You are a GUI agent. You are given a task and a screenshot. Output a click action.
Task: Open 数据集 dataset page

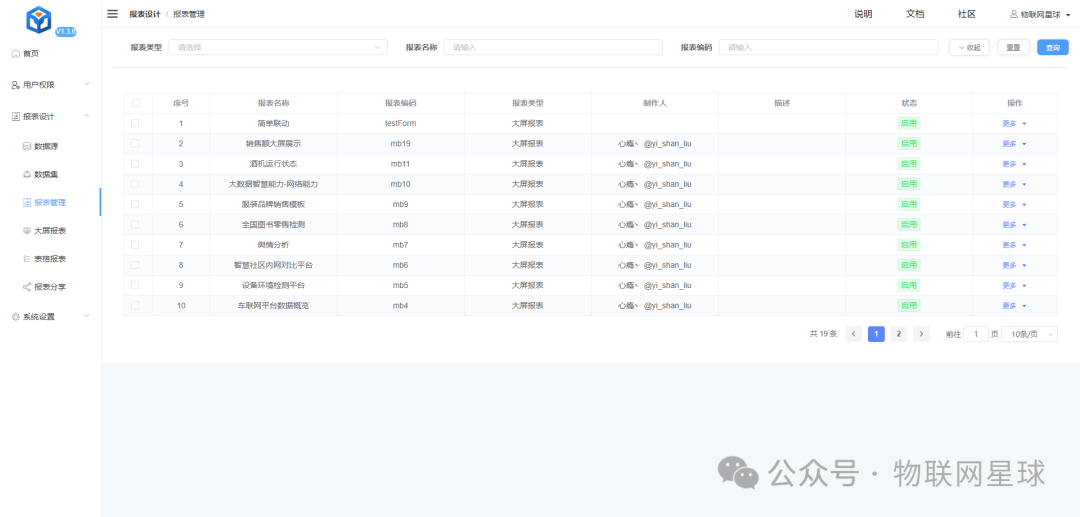[46, 174]
